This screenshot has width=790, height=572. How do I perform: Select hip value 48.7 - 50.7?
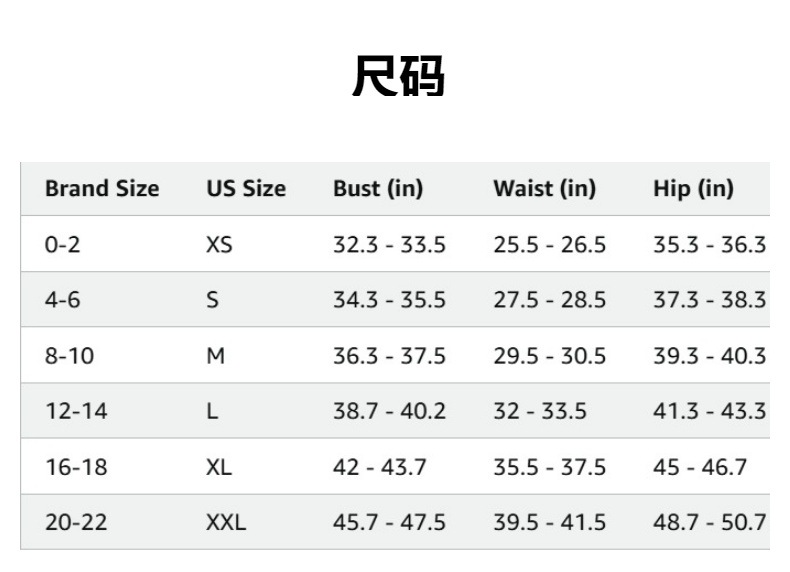tap(709, 522)
